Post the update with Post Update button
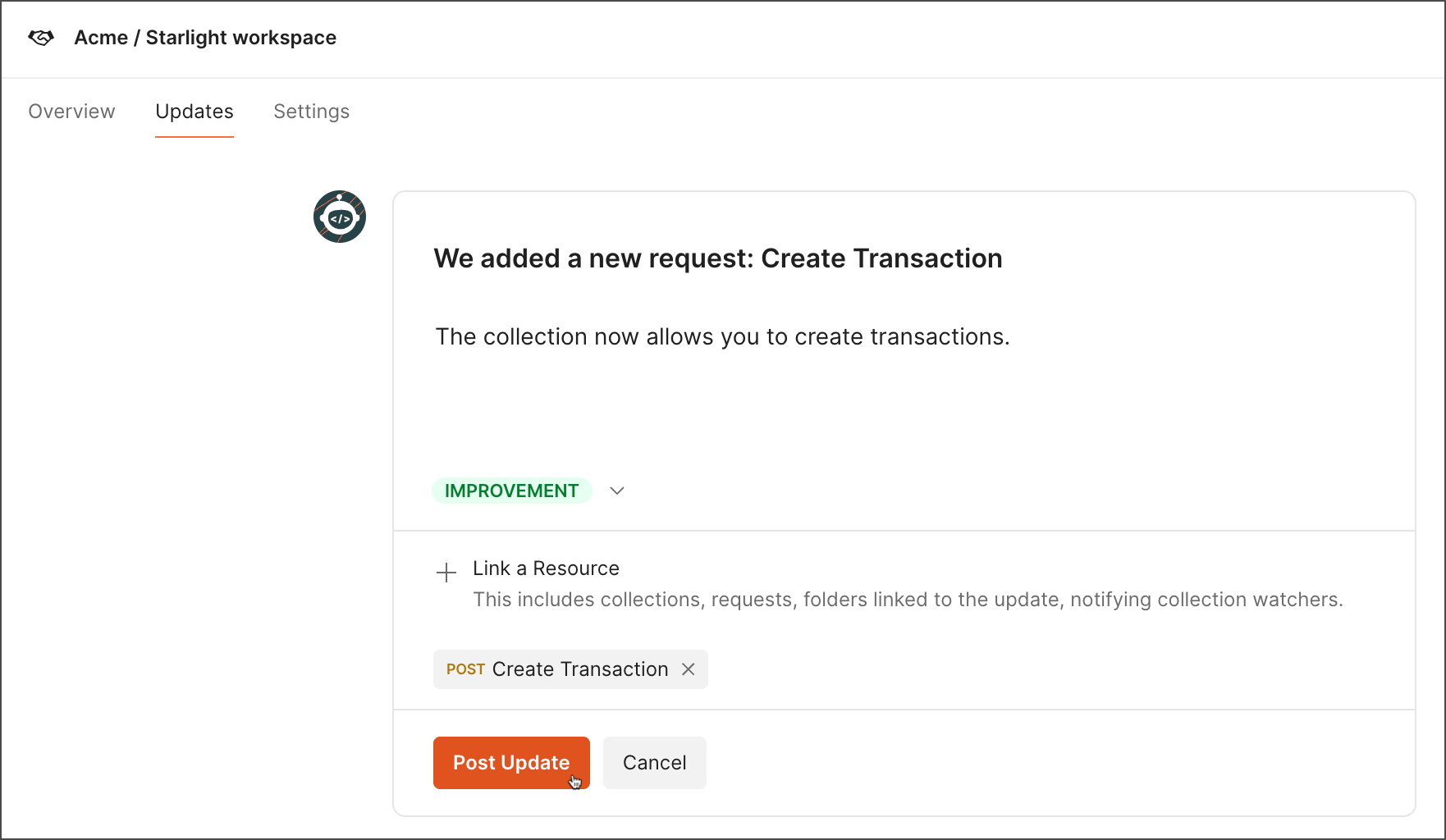The image size is (1446, 840). [511, 762]
